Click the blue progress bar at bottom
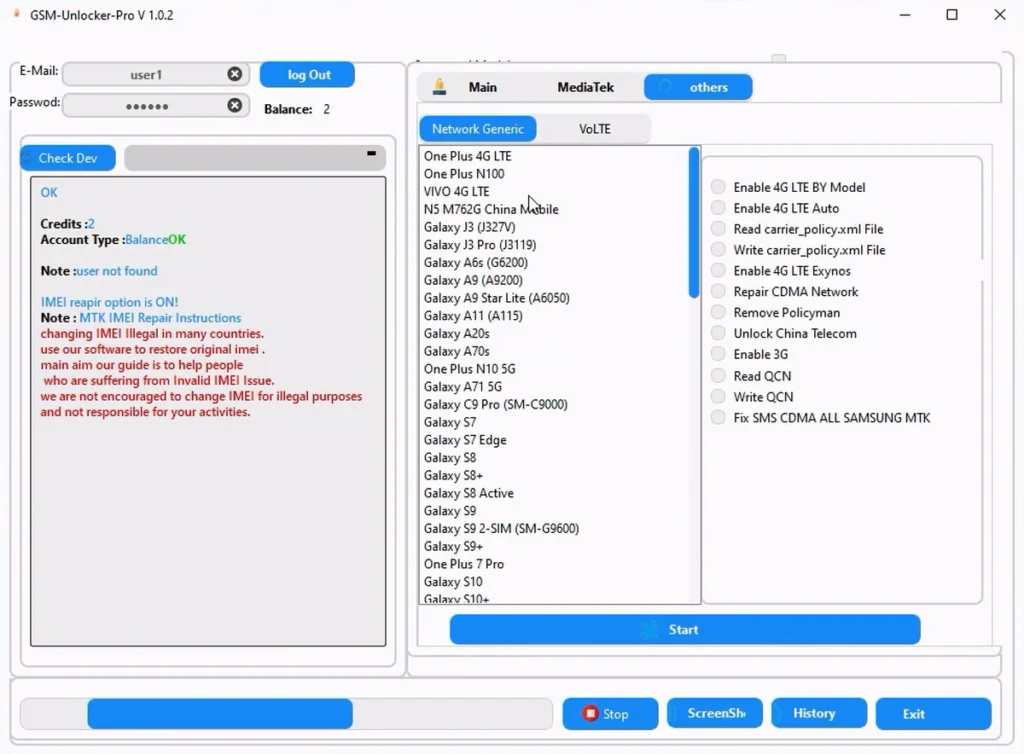1024x754 pixels. pos(220,714)
